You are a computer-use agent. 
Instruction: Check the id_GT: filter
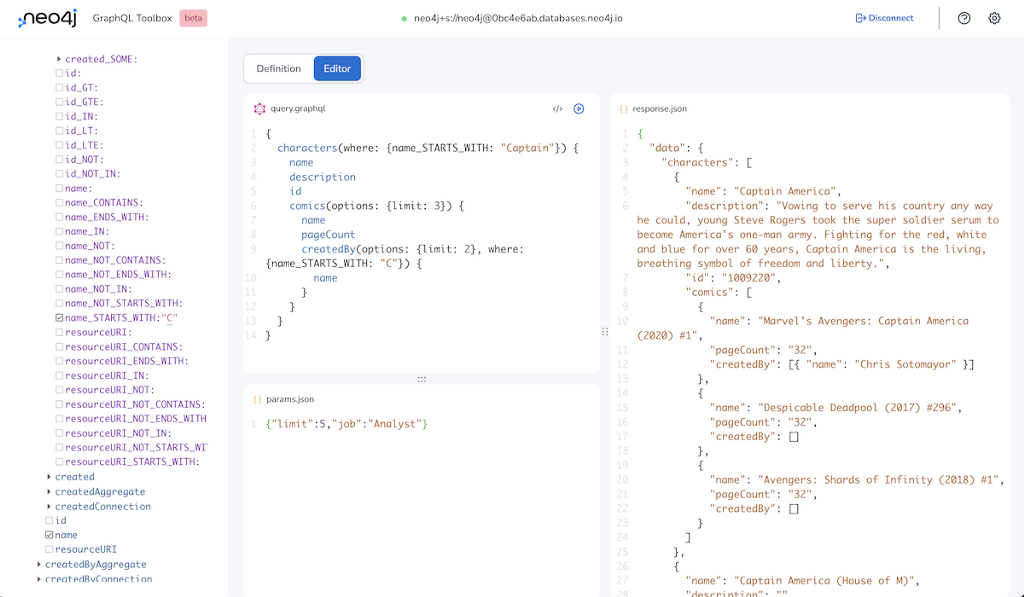tap(59, 88)
